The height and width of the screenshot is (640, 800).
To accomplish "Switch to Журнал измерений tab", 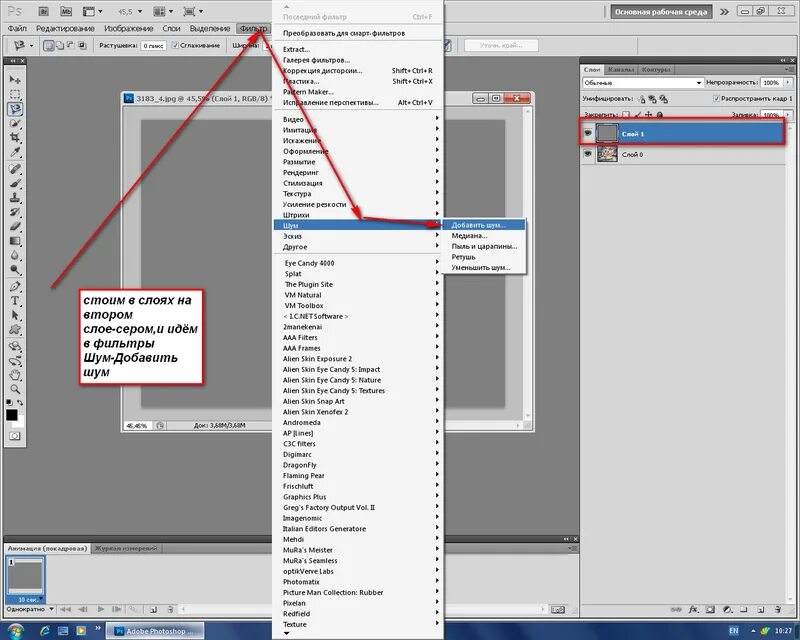I will [x=126, y=548].
